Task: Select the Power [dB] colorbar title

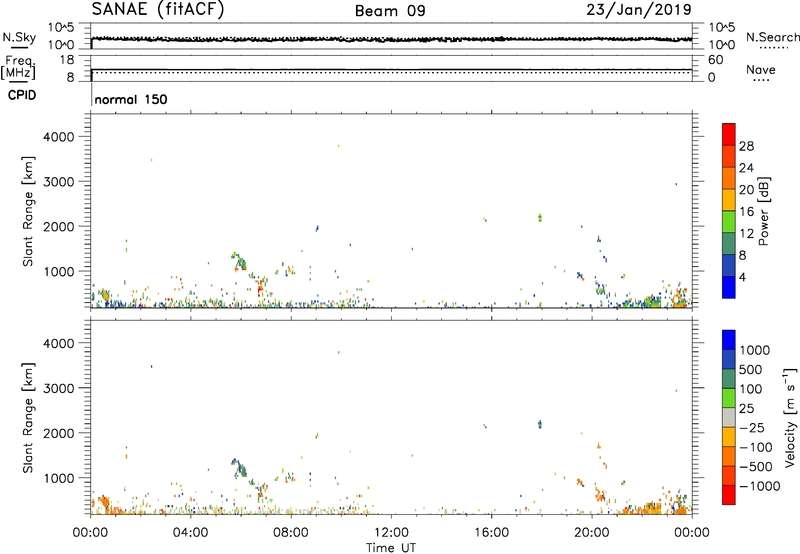Action: (x=763, y=211)
